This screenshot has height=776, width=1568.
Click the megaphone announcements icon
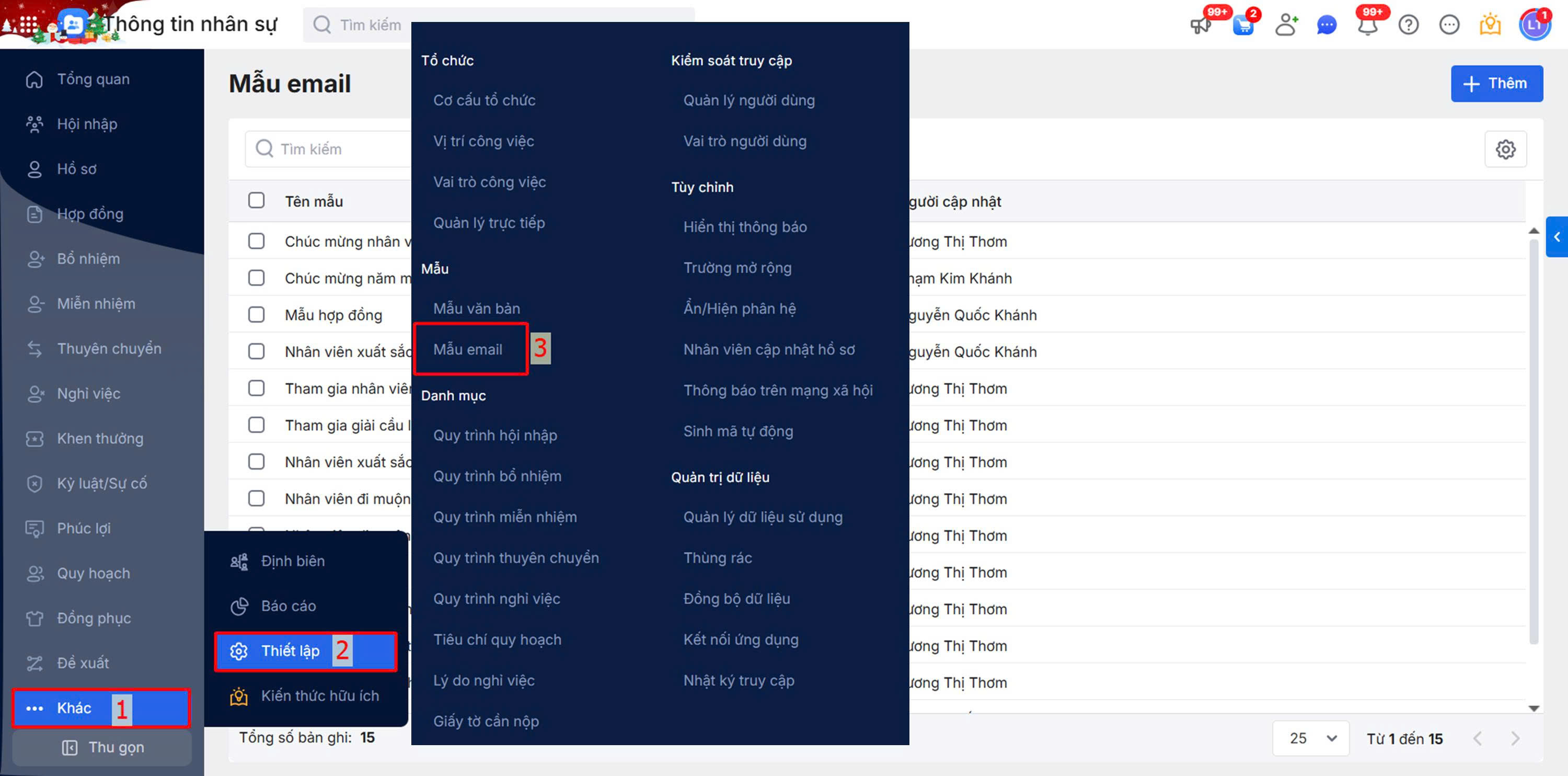[x=1201, y=26]
